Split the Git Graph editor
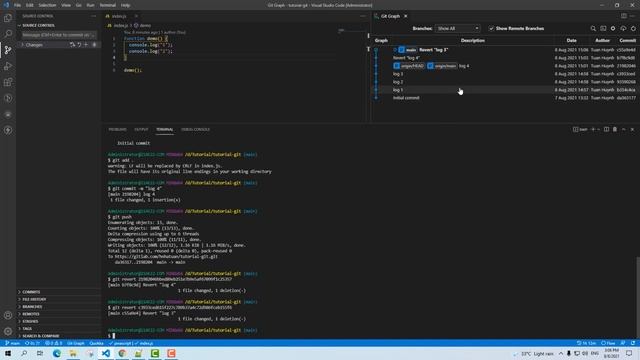640x360 pixels. (x=624, y=16)
